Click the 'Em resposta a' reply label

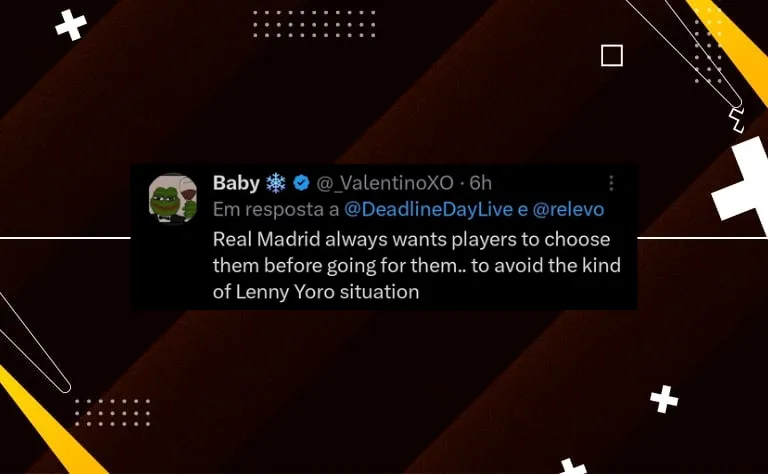click(276, 210)
